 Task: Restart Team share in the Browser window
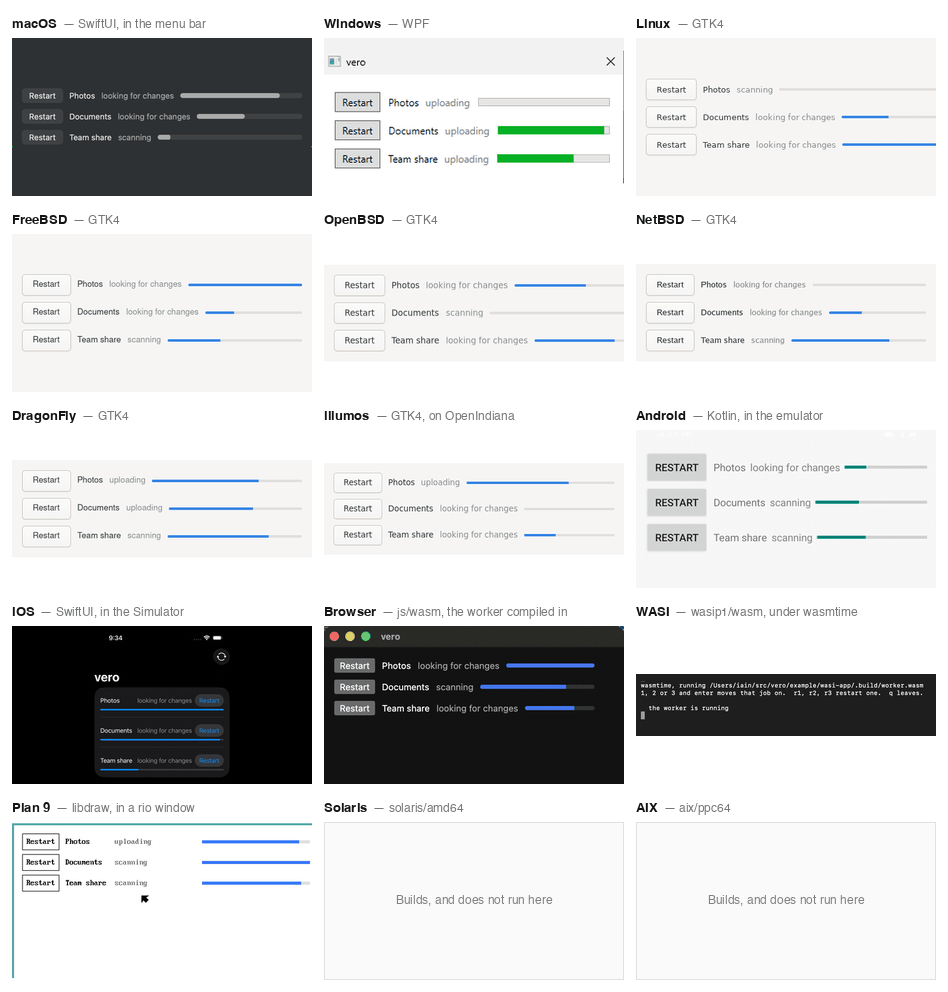(354, 709)
